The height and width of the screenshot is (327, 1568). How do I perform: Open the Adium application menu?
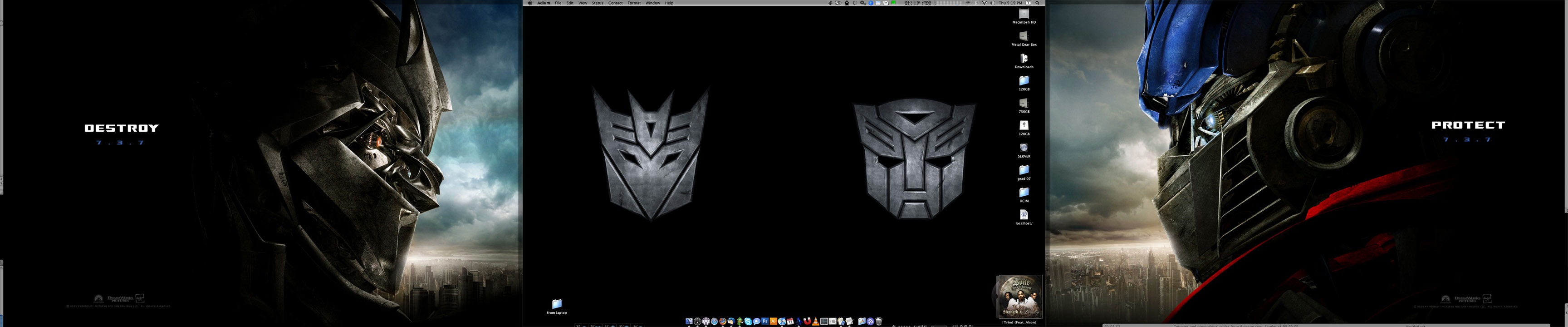click(x=544, y=3)
